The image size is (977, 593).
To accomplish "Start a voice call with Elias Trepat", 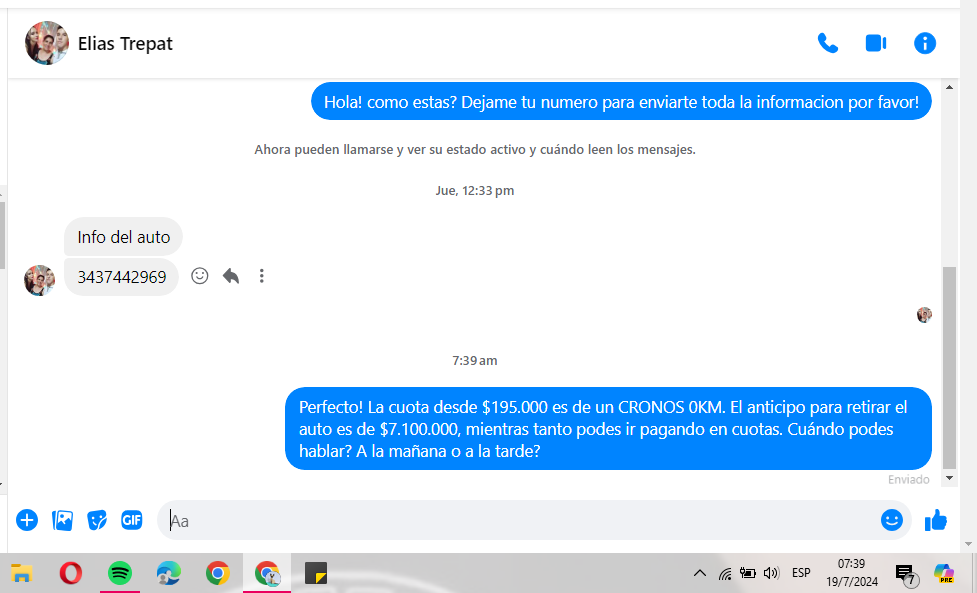I will pyautogui.click(x=827, y=43).
